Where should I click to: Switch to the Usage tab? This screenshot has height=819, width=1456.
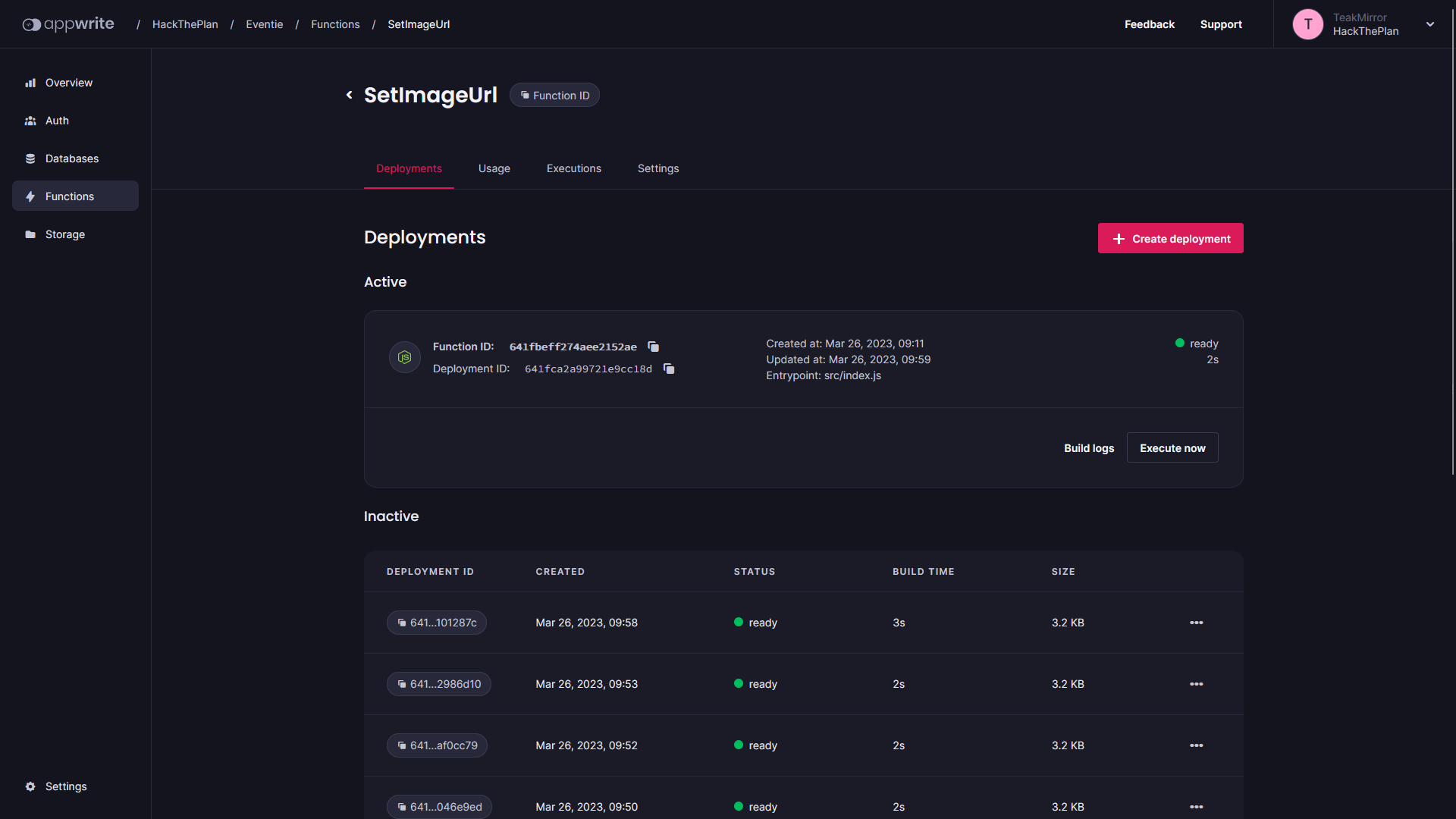494,168
